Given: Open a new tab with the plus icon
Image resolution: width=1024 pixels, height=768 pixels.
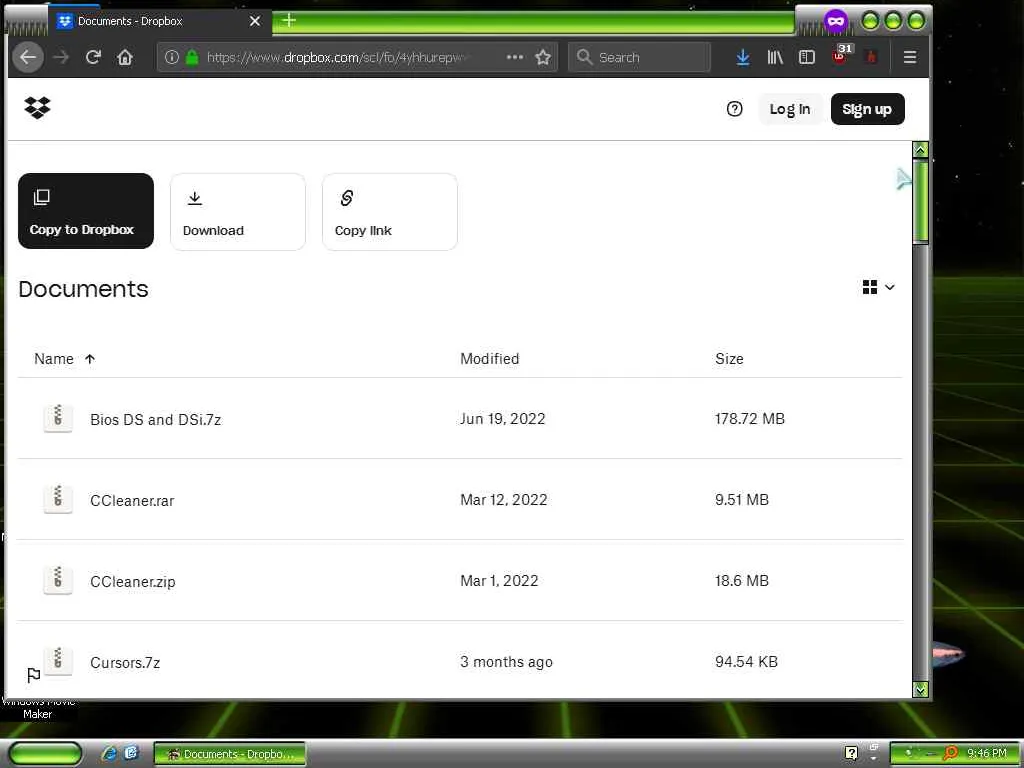Looking at the screenshot, I should [289, 21].
